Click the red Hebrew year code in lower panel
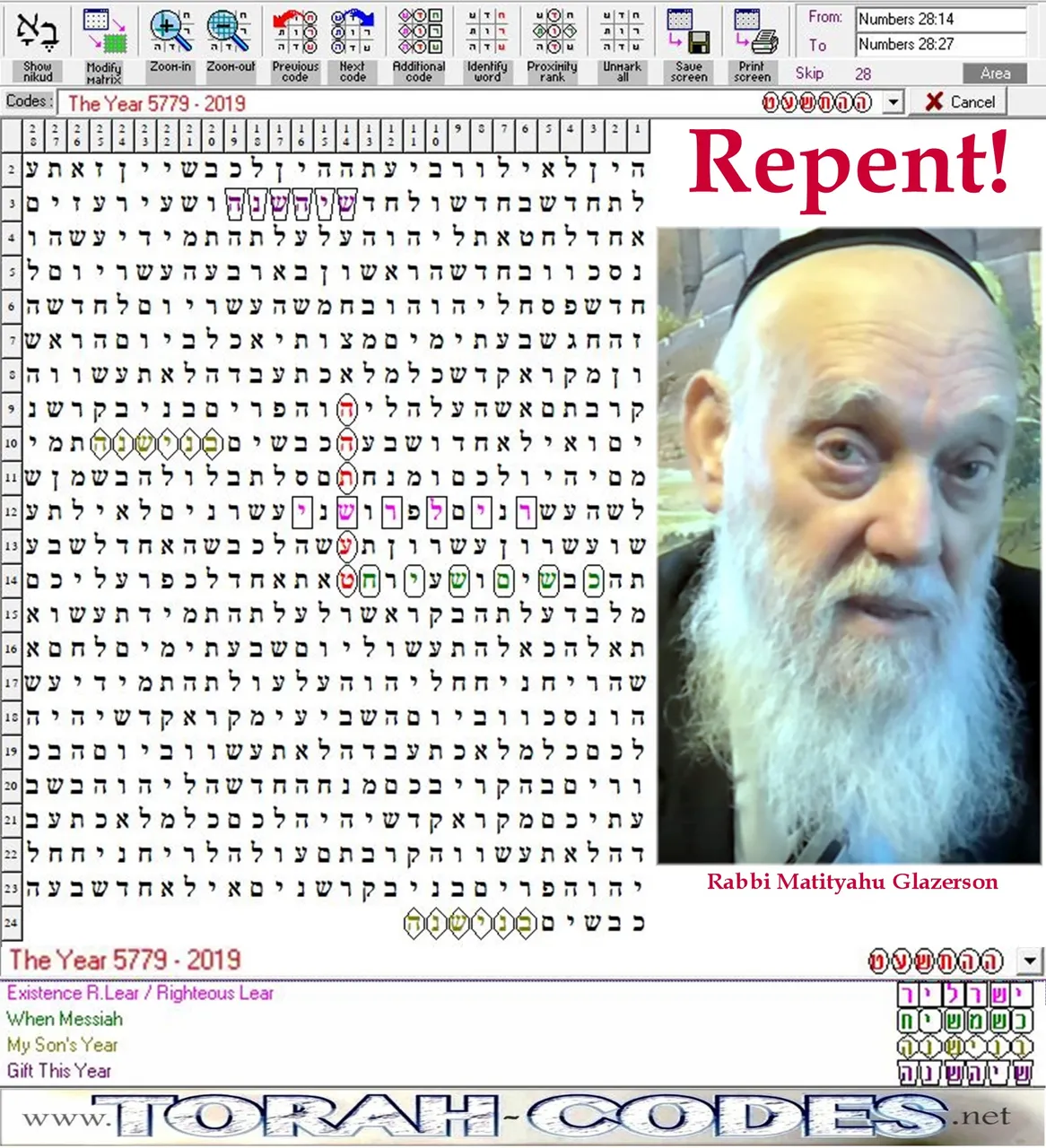The height and width of the screenshot is (1148, 1046). 935,961
